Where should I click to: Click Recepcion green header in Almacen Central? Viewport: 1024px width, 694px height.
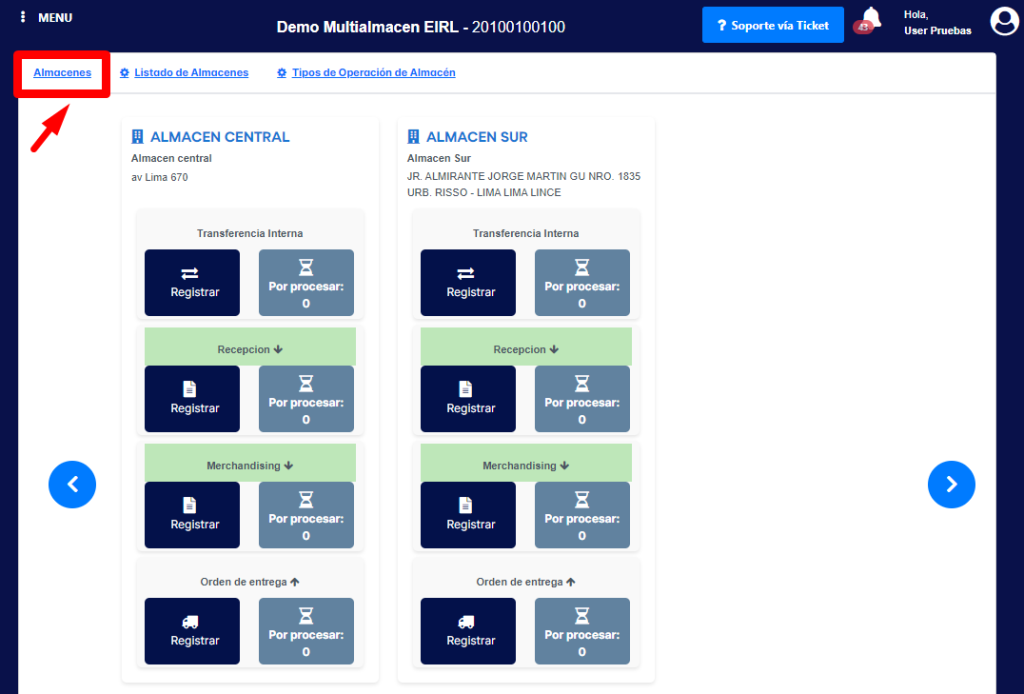pos(250,347)
